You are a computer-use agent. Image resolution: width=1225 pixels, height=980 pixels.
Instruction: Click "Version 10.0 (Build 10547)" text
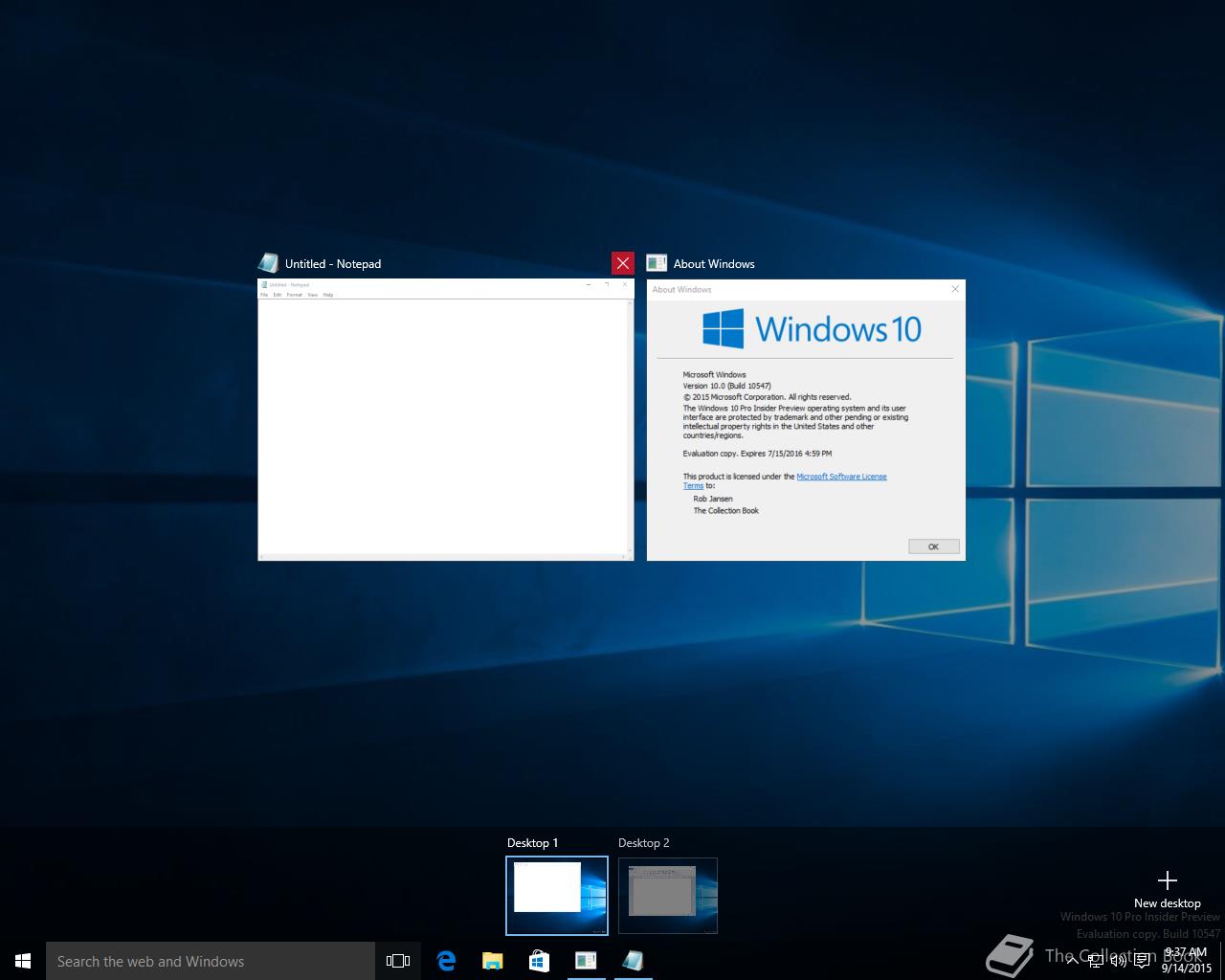pos(726,386)
